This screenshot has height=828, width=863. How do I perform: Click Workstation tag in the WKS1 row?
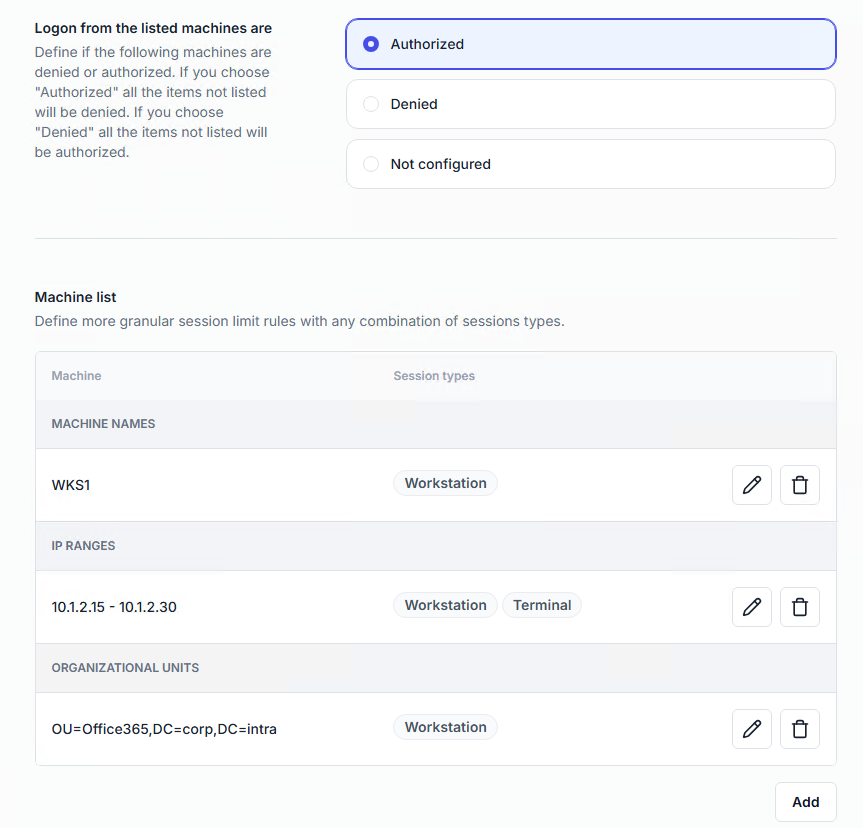pos(445,483)
